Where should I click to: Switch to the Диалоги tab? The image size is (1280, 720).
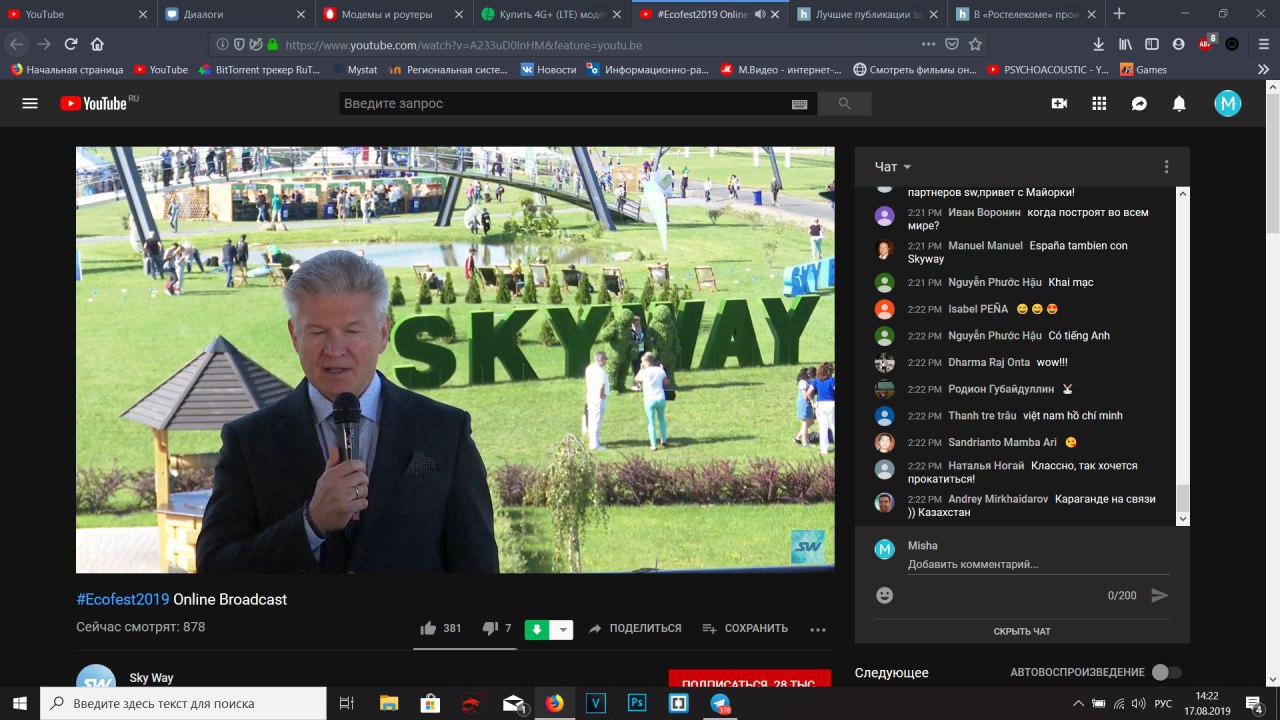pos(236,14)
